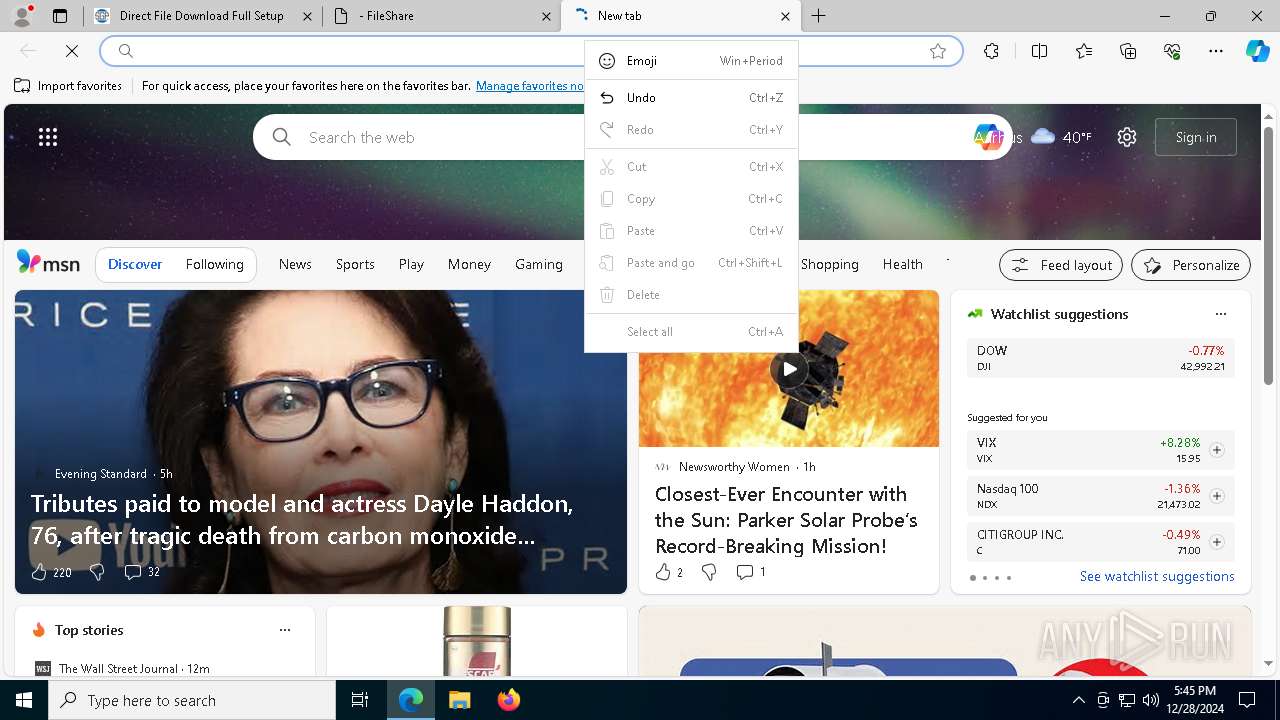1280x720 pixels.
Task: Open the Edge profile icon
Action: tap(21, 16)
